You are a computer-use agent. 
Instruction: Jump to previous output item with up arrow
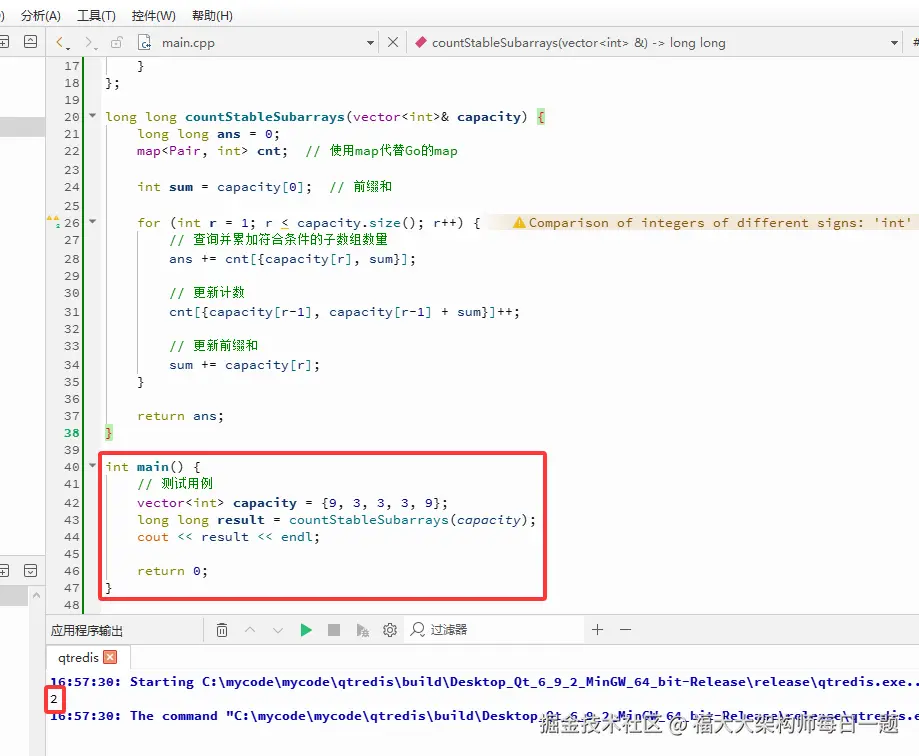point(250,630)
